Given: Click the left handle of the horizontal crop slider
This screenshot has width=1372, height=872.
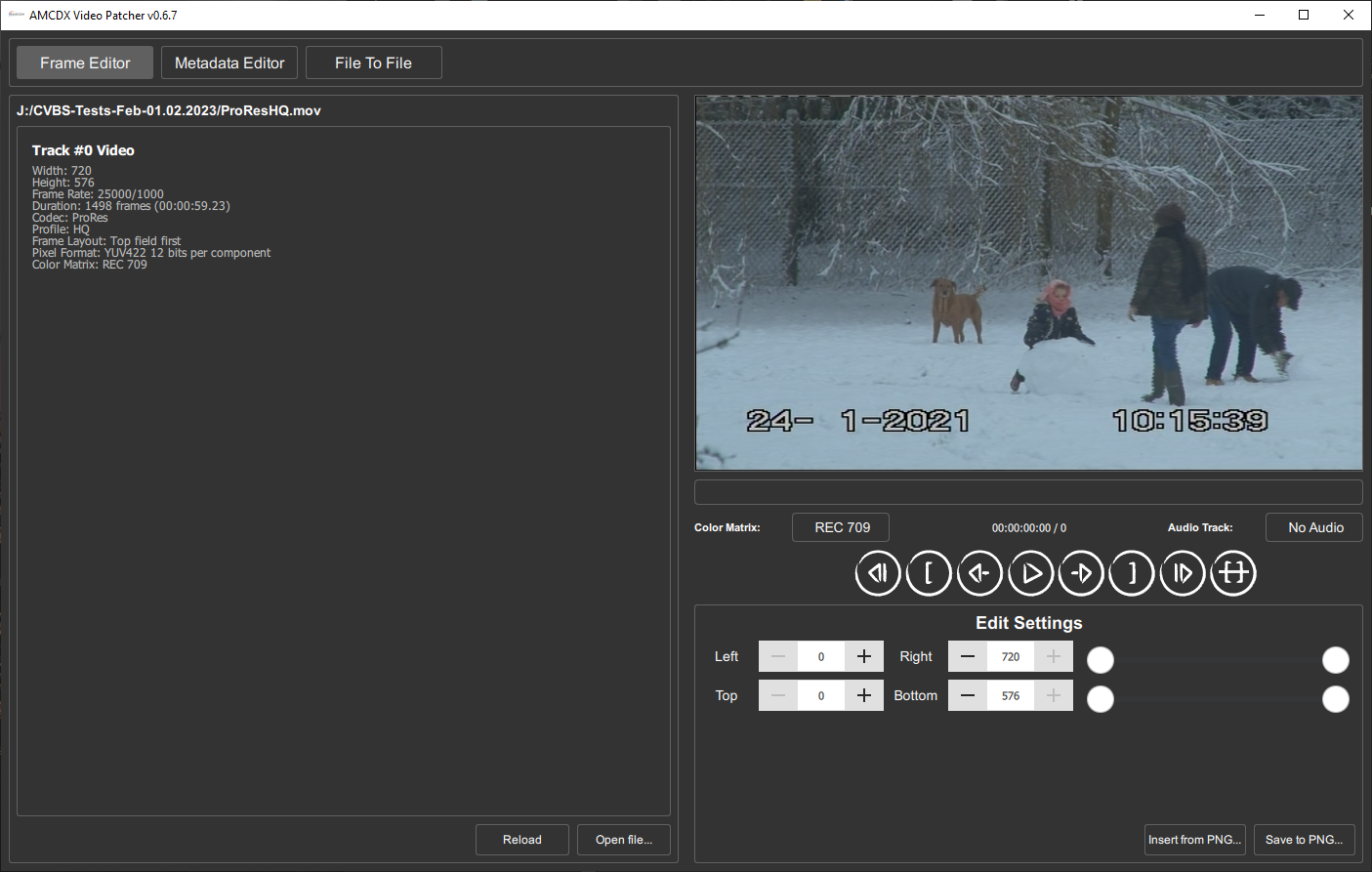Looking at the screenshot, I should 1101,660.
